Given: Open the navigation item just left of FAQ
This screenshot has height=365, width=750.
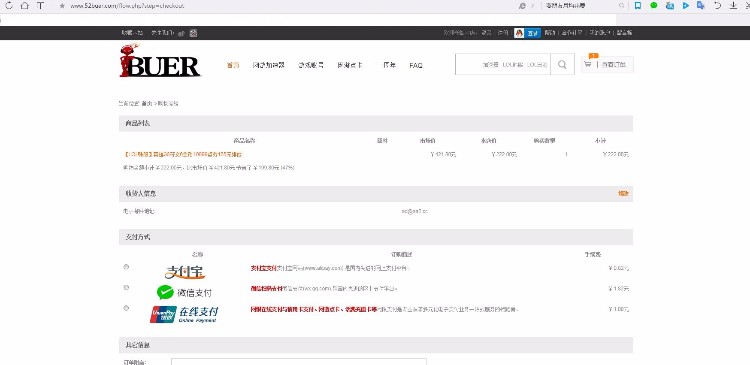Looking at the screenshot, I should (x=389, y=65).
